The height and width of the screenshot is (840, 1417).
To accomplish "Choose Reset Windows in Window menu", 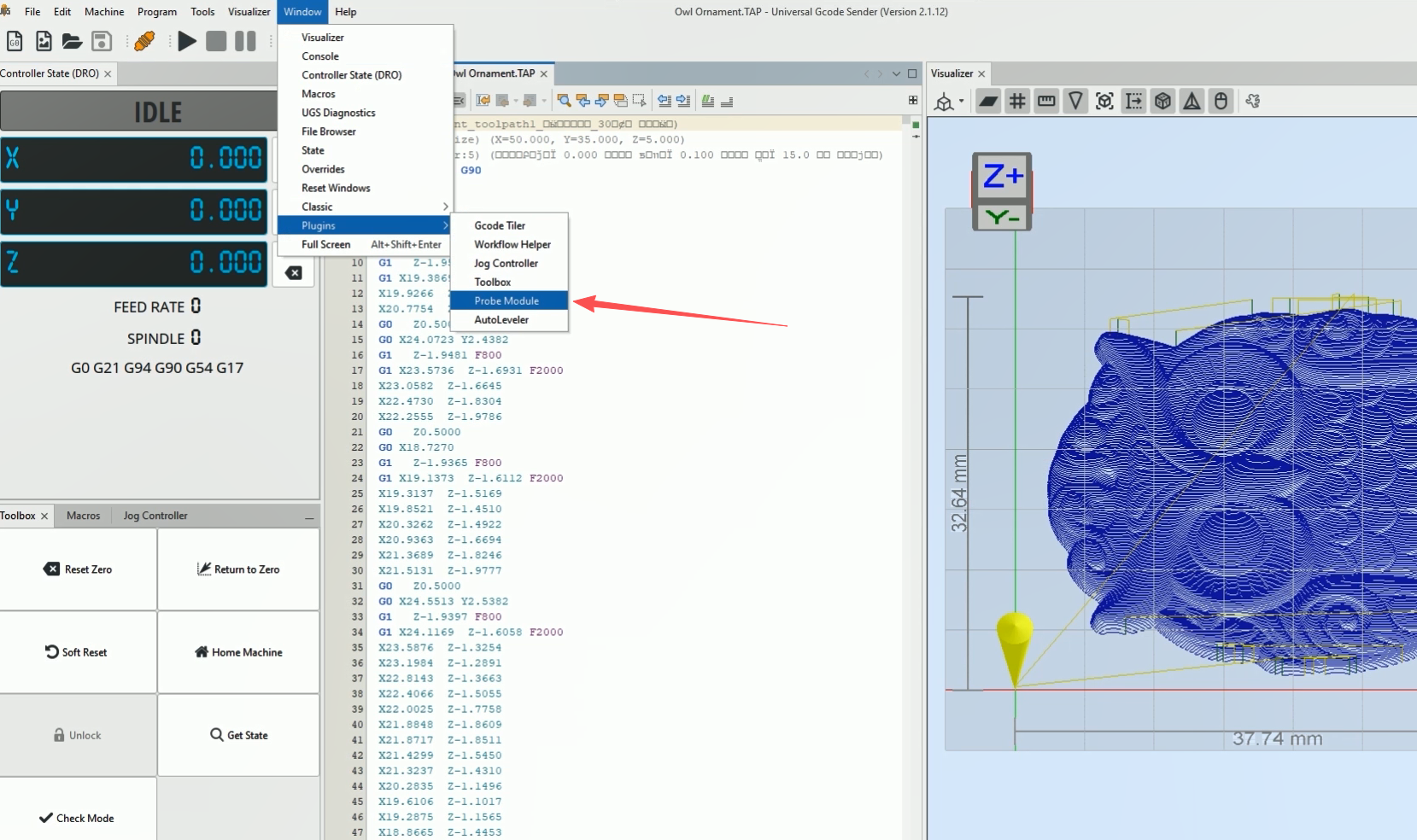I will tap(366, 188).
